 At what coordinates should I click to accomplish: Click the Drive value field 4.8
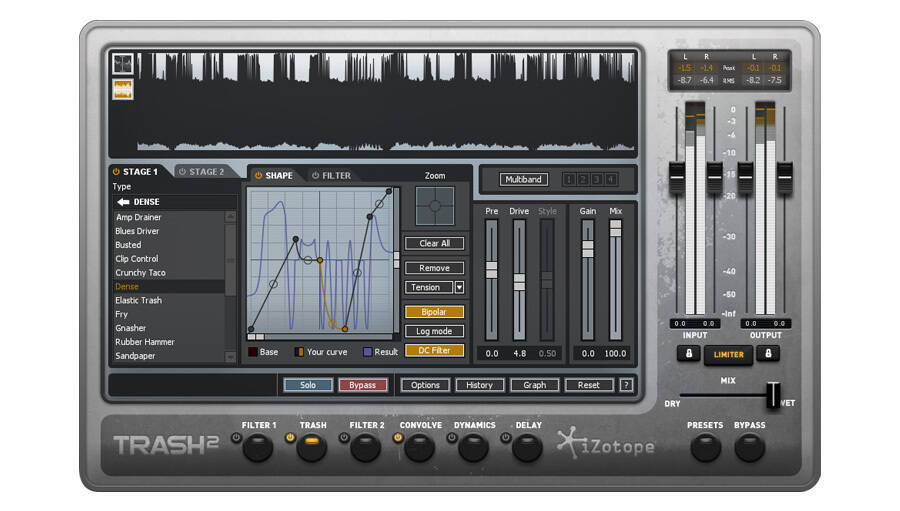point(519,353)
